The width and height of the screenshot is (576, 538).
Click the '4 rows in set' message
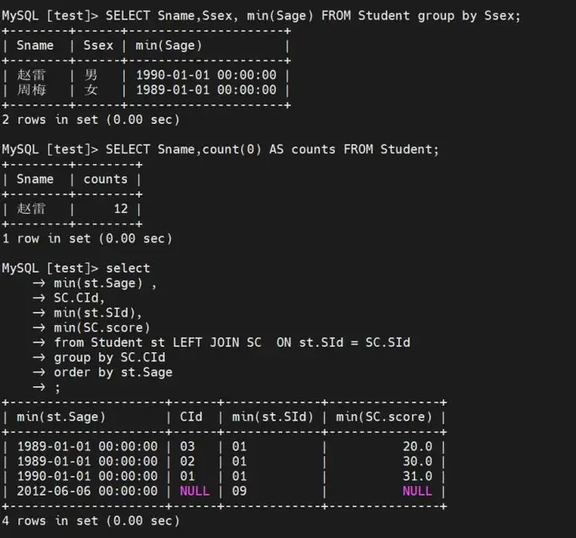(x=91, y=521)
